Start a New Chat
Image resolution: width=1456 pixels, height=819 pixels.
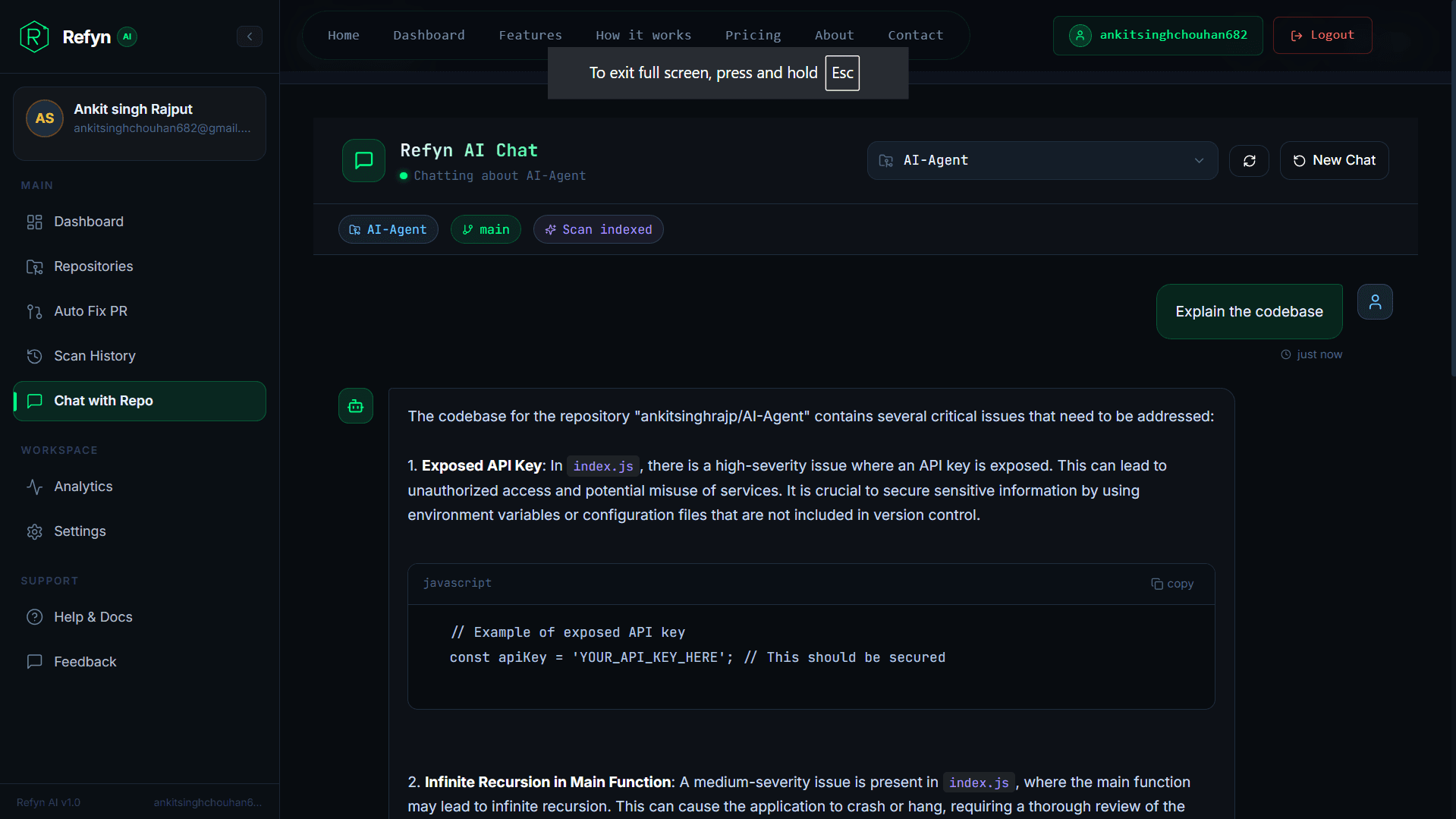(1334, 161)
